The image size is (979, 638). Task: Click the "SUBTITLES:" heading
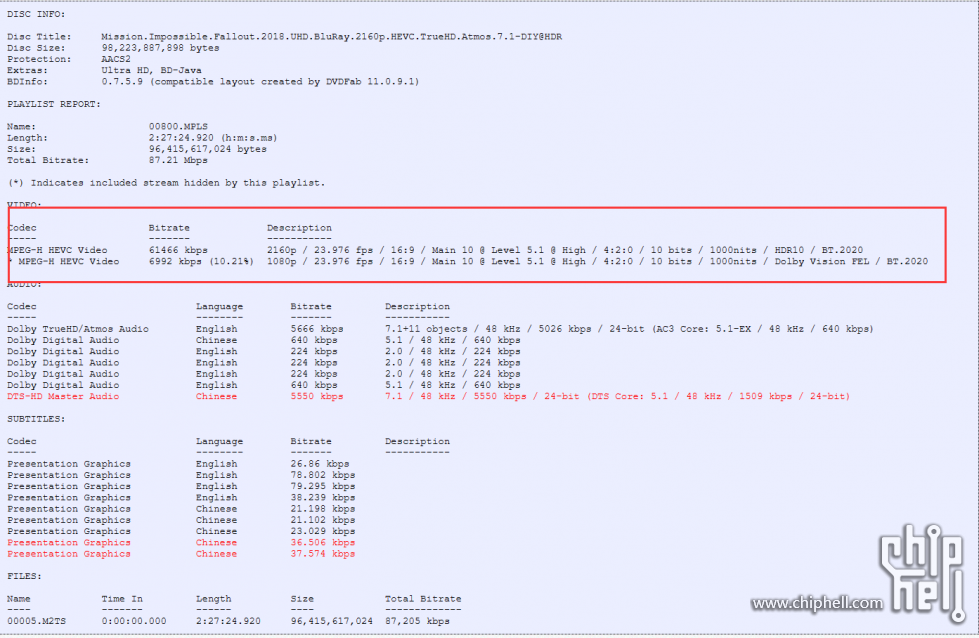(36, 419)
